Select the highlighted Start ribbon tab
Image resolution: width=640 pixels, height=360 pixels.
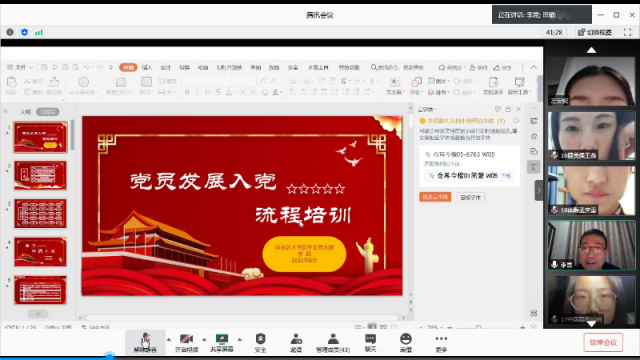(128, 67)
